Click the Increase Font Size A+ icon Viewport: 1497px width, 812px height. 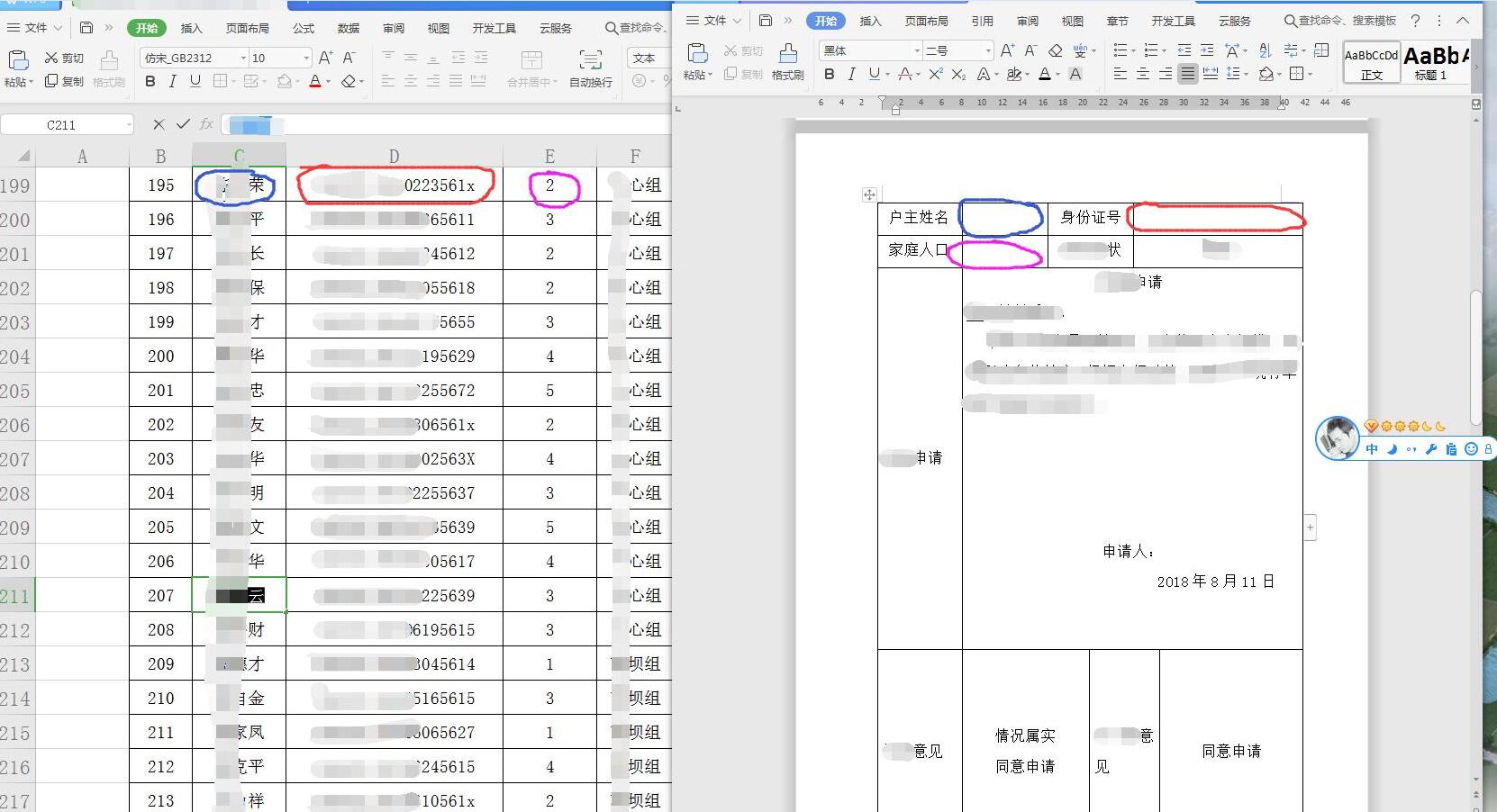(1008, 50)
